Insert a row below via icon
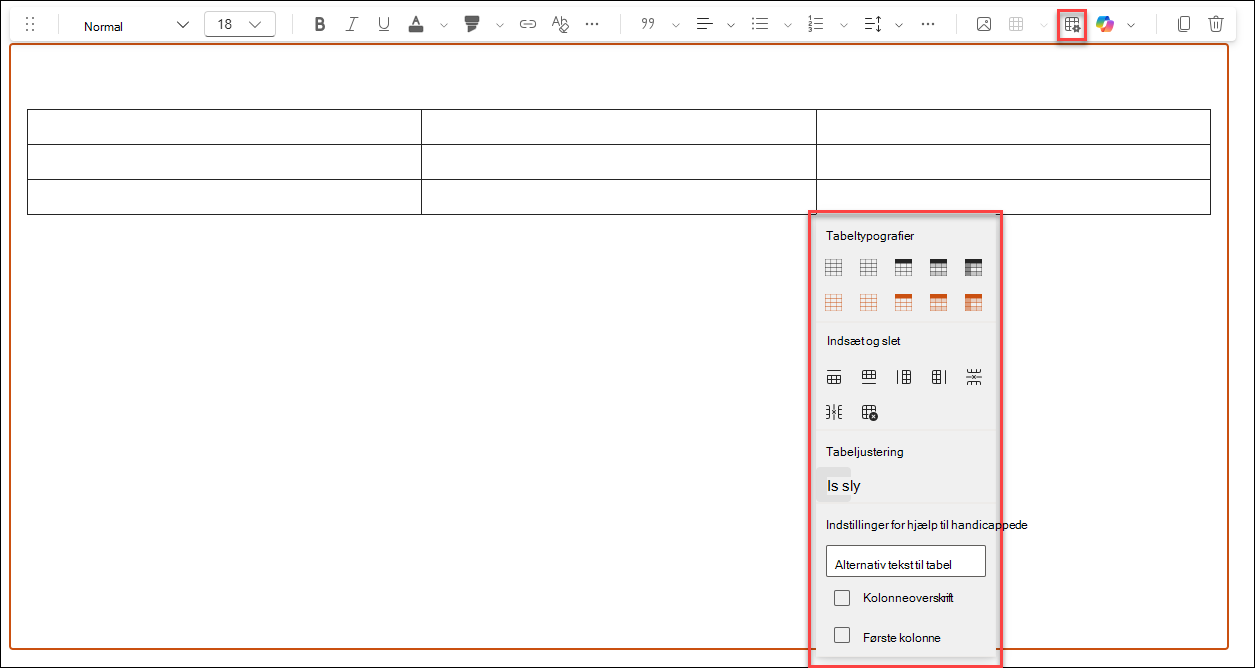The image size is (1255, 668). 869,377
